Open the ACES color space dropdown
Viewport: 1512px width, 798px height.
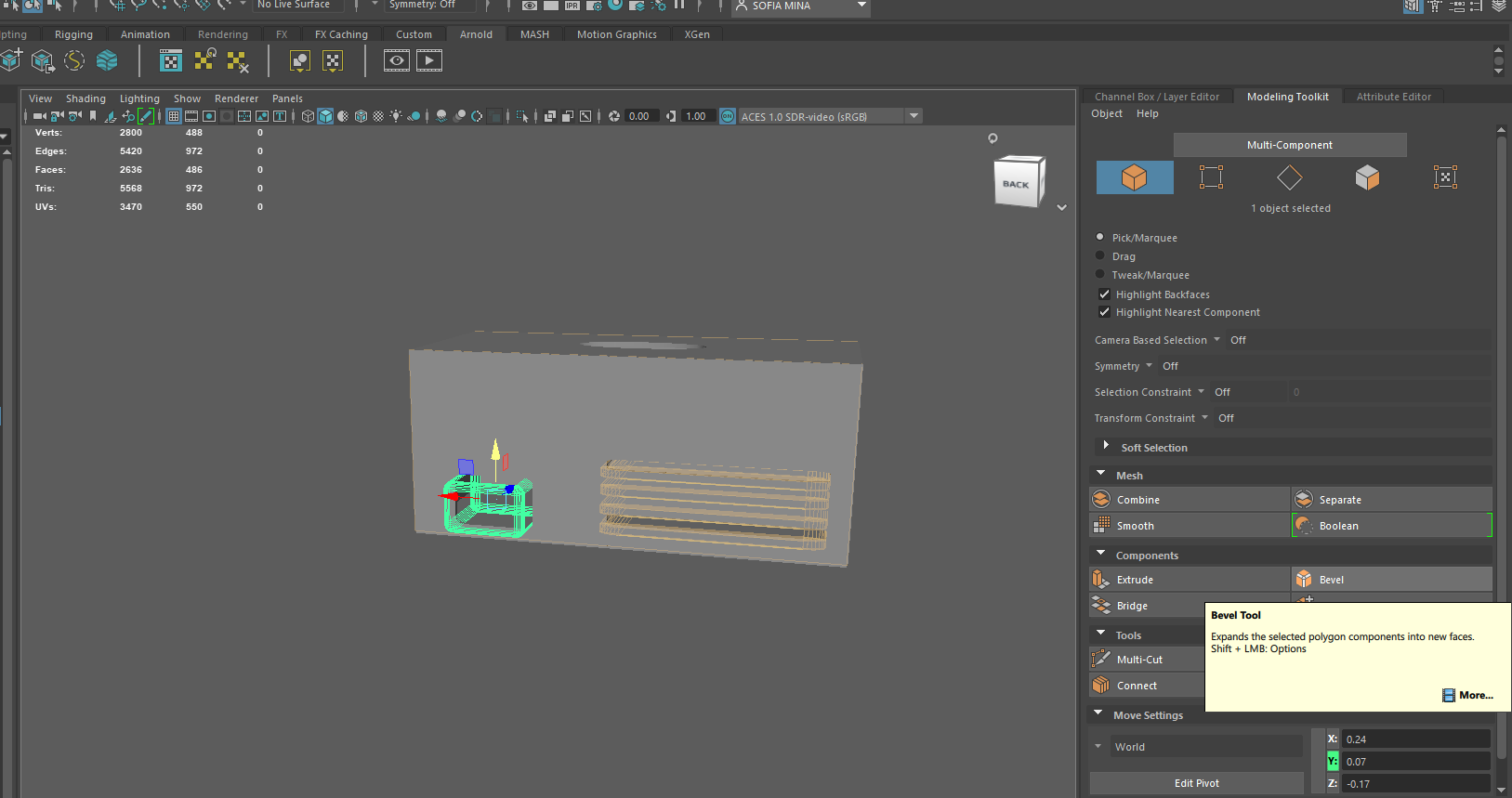point(914,116)
